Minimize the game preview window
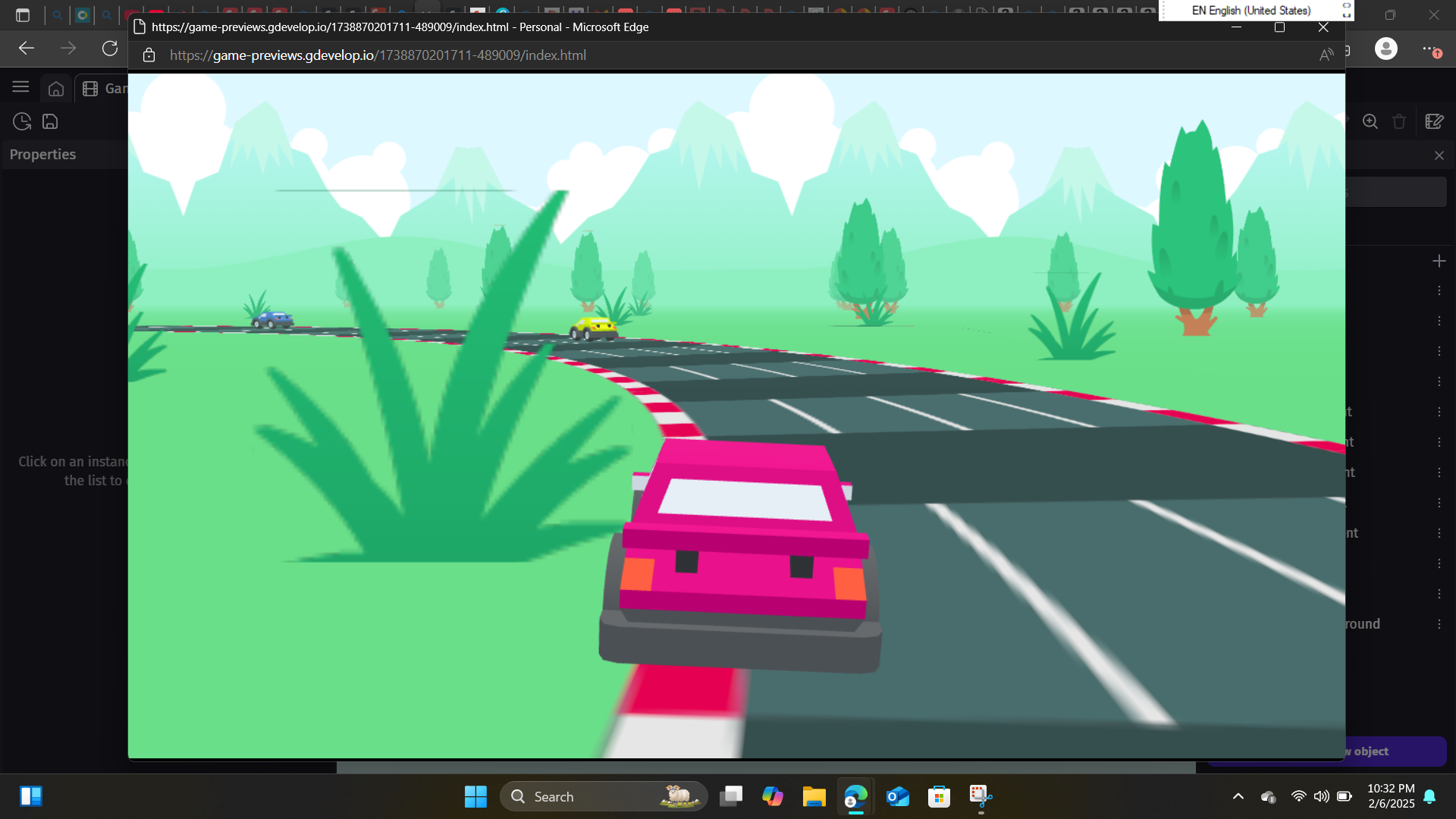Screen dimensions: 1456x819 pyautogui.click(x=1237, y=27)
